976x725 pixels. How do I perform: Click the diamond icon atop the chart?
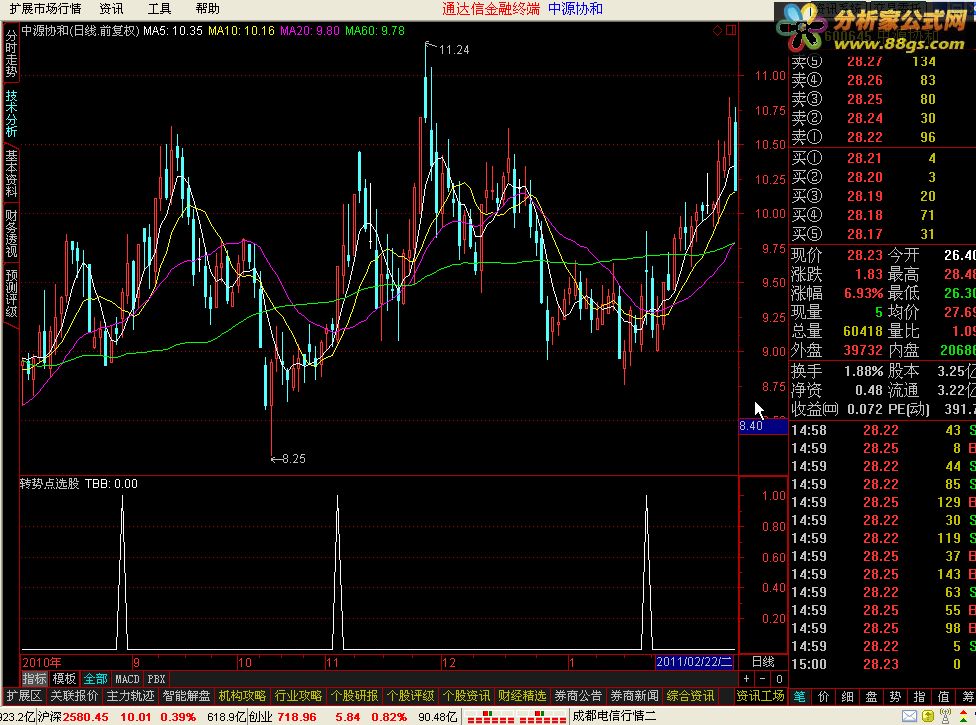(x=717, y=30)
